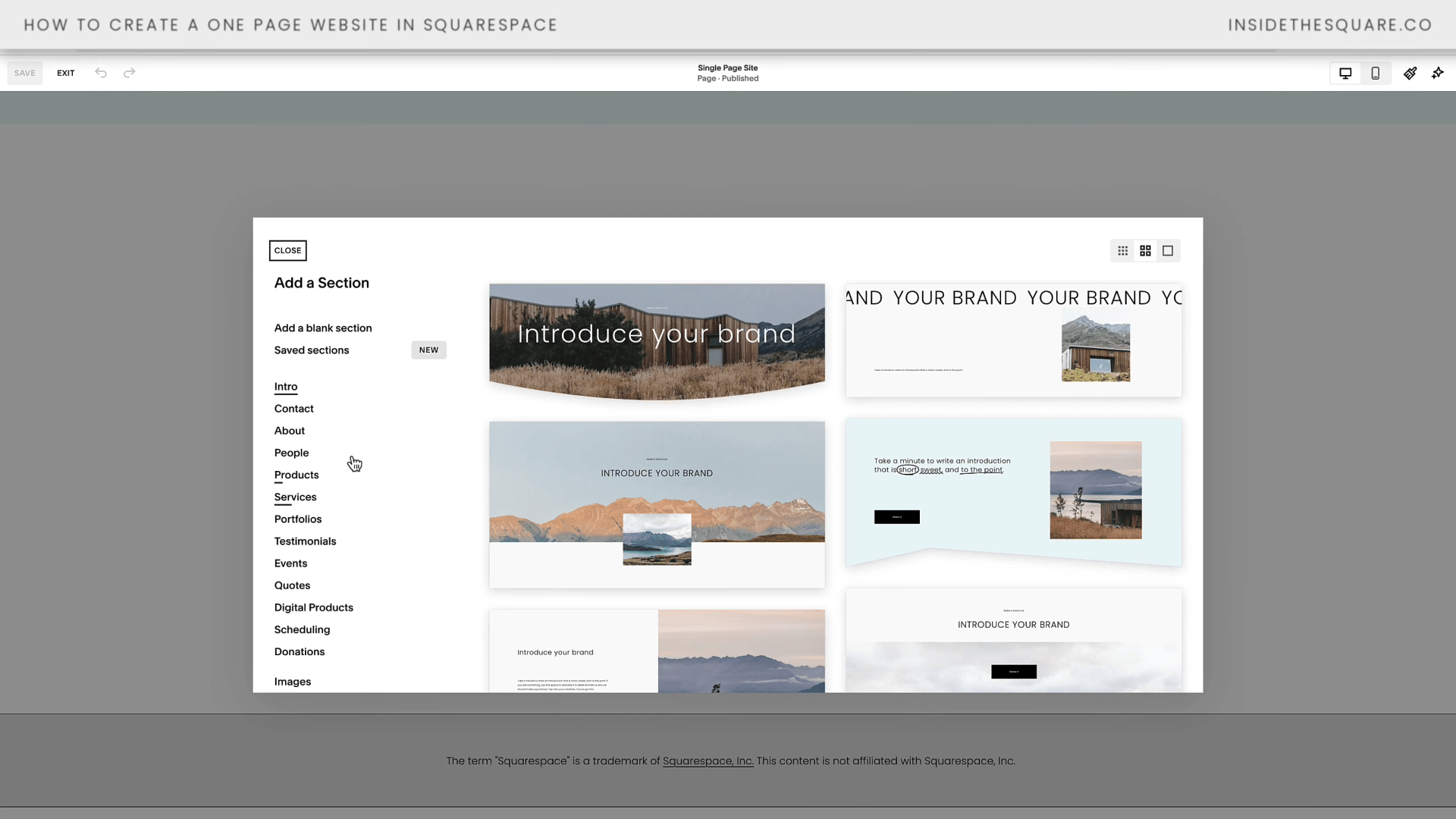Select medium grid layout view

click(1145, 251)
